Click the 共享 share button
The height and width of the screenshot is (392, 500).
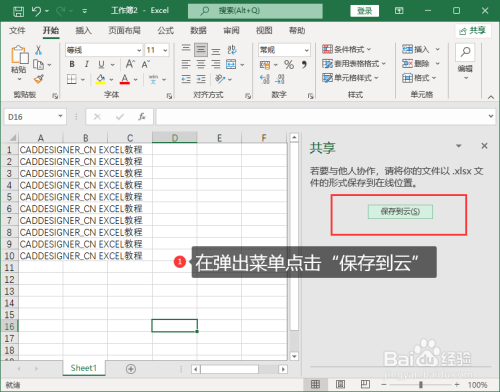[x=473, y=31]
